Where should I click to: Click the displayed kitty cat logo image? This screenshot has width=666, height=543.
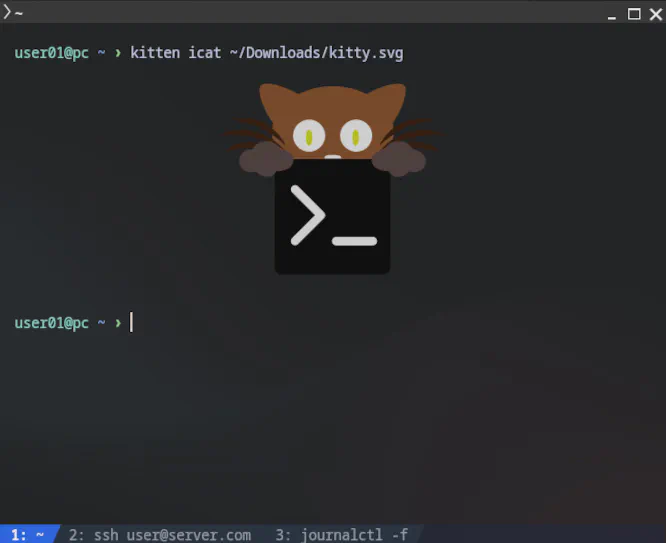[333, 178]
